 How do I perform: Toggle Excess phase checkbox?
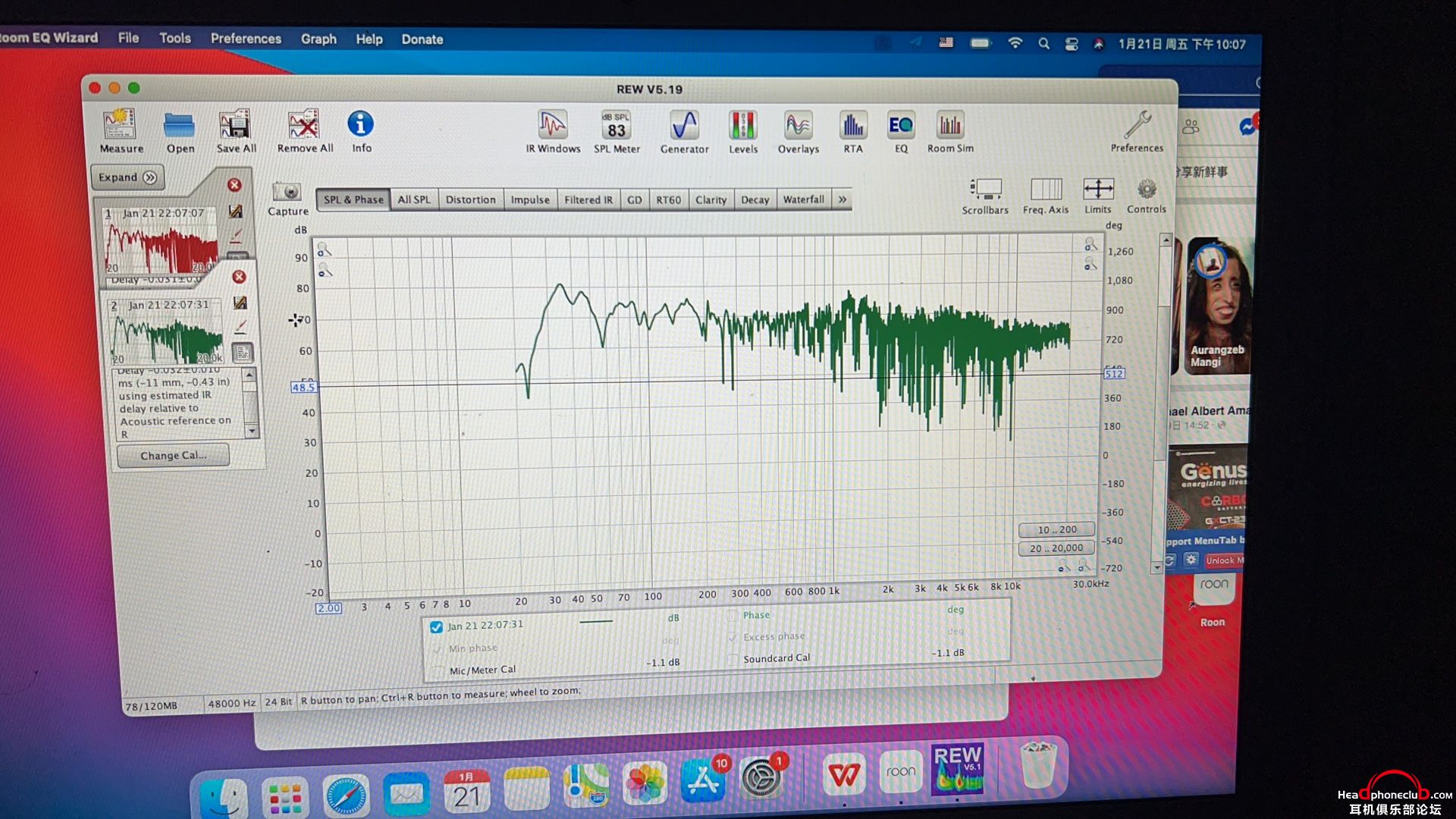click(x=733, y=637)
